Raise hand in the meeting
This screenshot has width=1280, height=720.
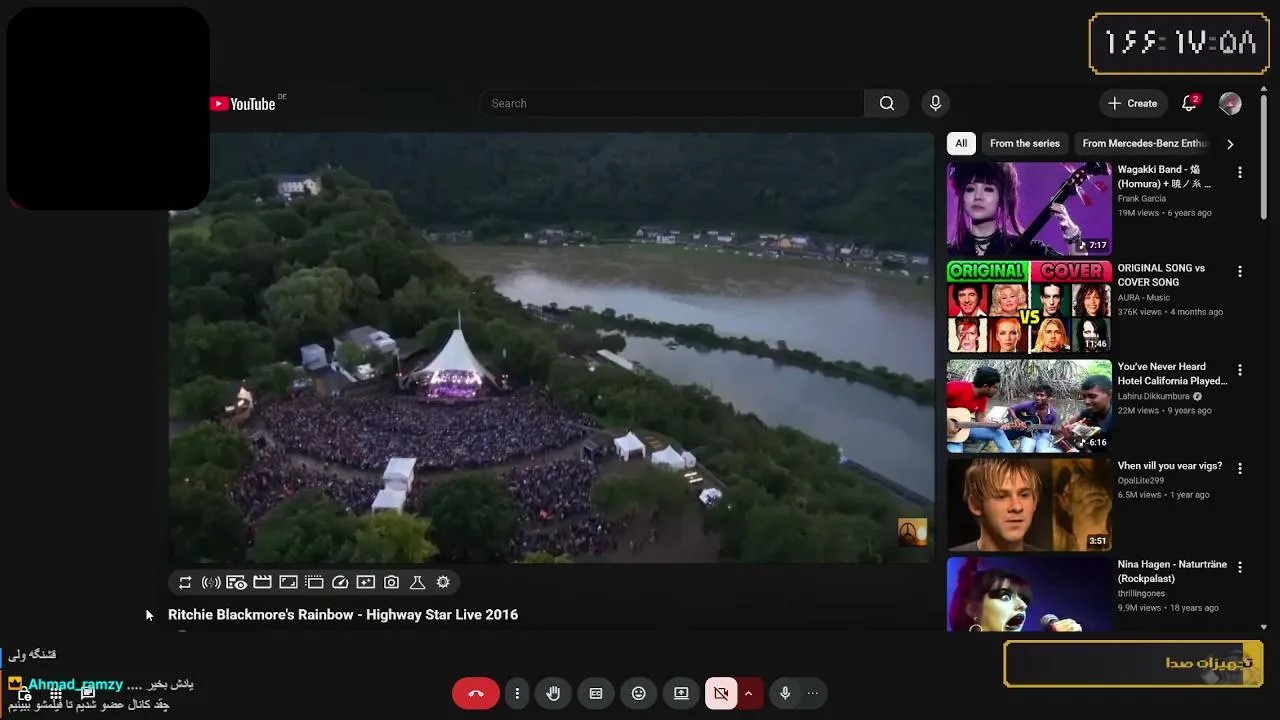coord(553,693)
